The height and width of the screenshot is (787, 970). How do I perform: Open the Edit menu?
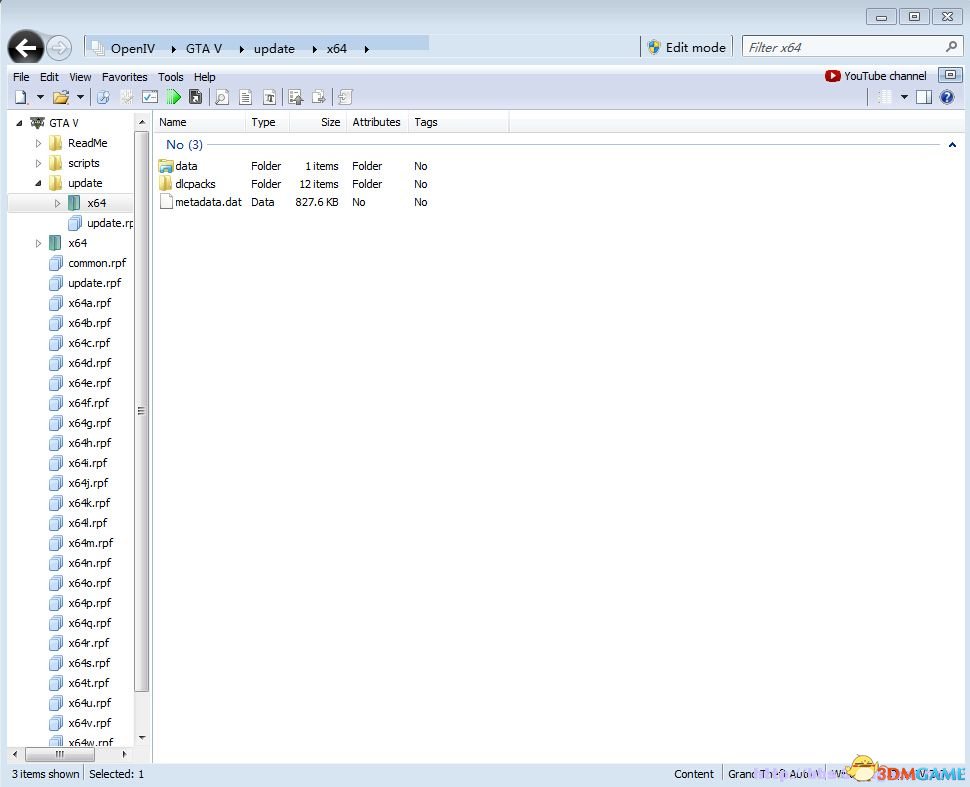tap(49, 77)
